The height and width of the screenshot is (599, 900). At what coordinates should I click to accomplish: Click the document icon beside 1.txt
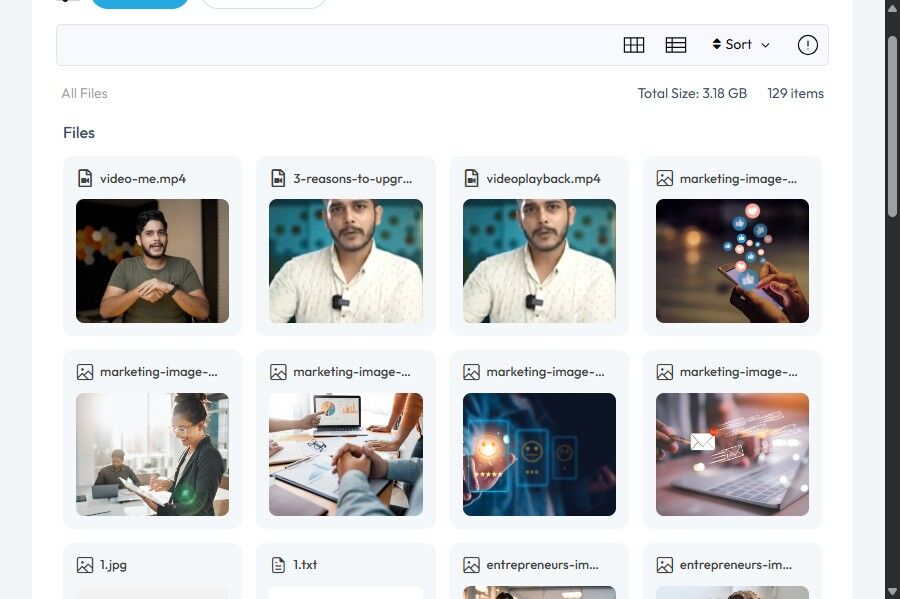click(x=278, y=565)
